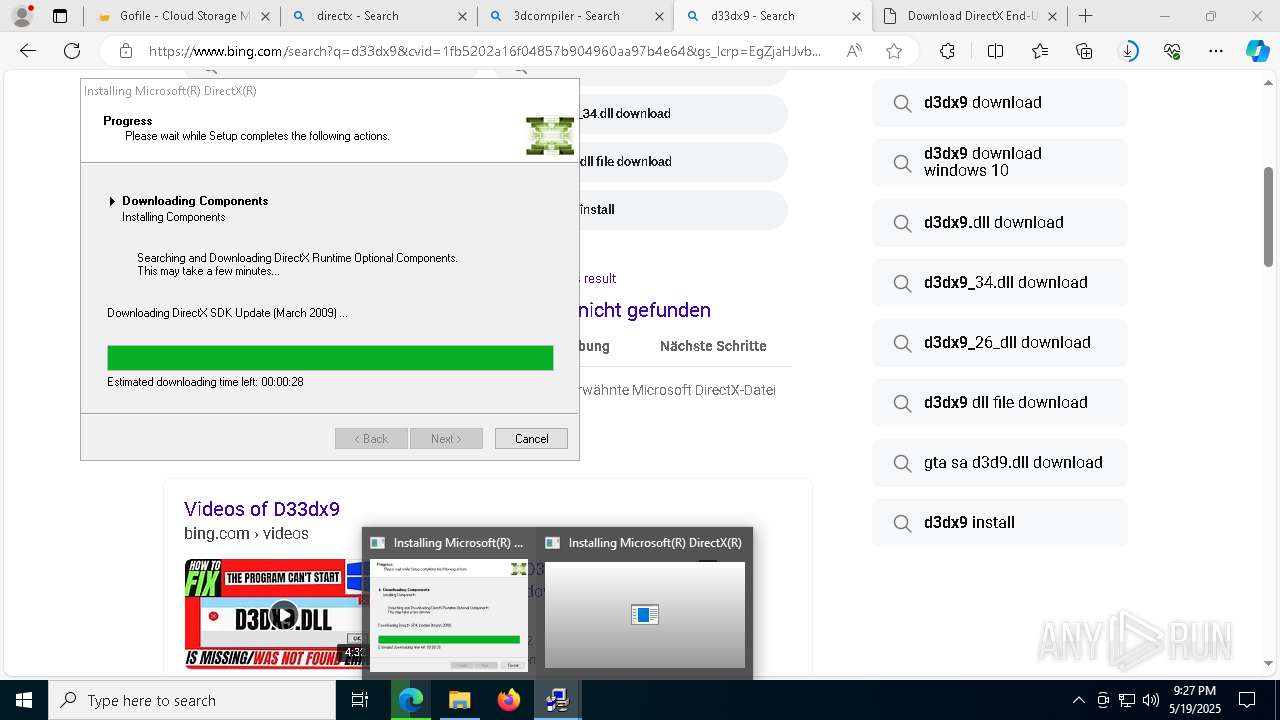Screen dimensions: 1280x720
Task: Switch to Download DirectX End-User tab
Action: (970, 16)
